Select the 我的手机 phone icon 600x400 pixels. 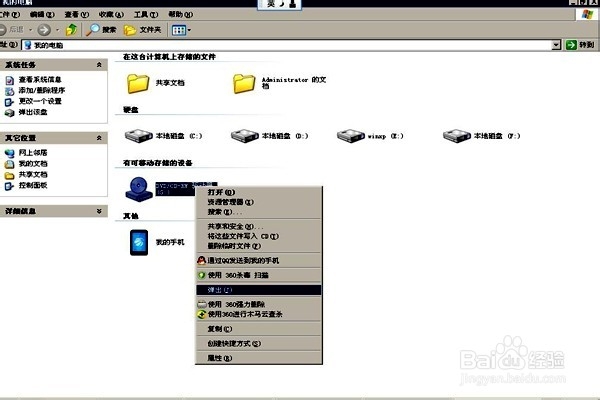coord(139,242)
